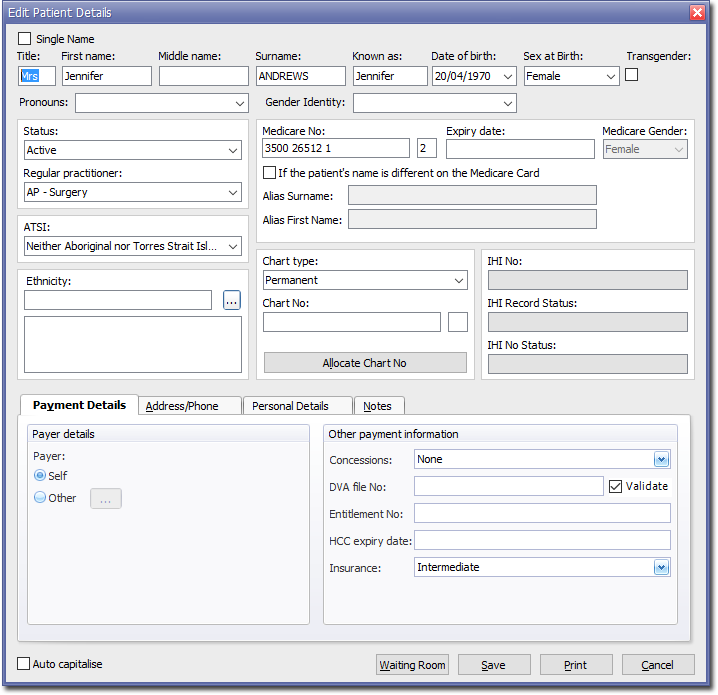Viewport: 718px width, 695px height.
Task: Expand the Insurance dropdown
Action: 661,567
